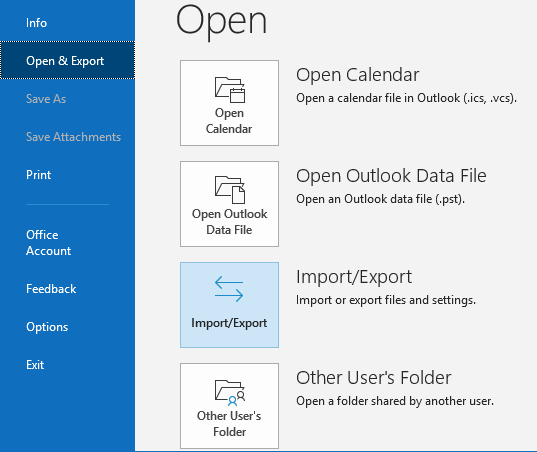Image resolution: width=537 pixels, height=452 pixels.
Task: Click Other User's Folder button label
Action: click(x=229, y=424)
